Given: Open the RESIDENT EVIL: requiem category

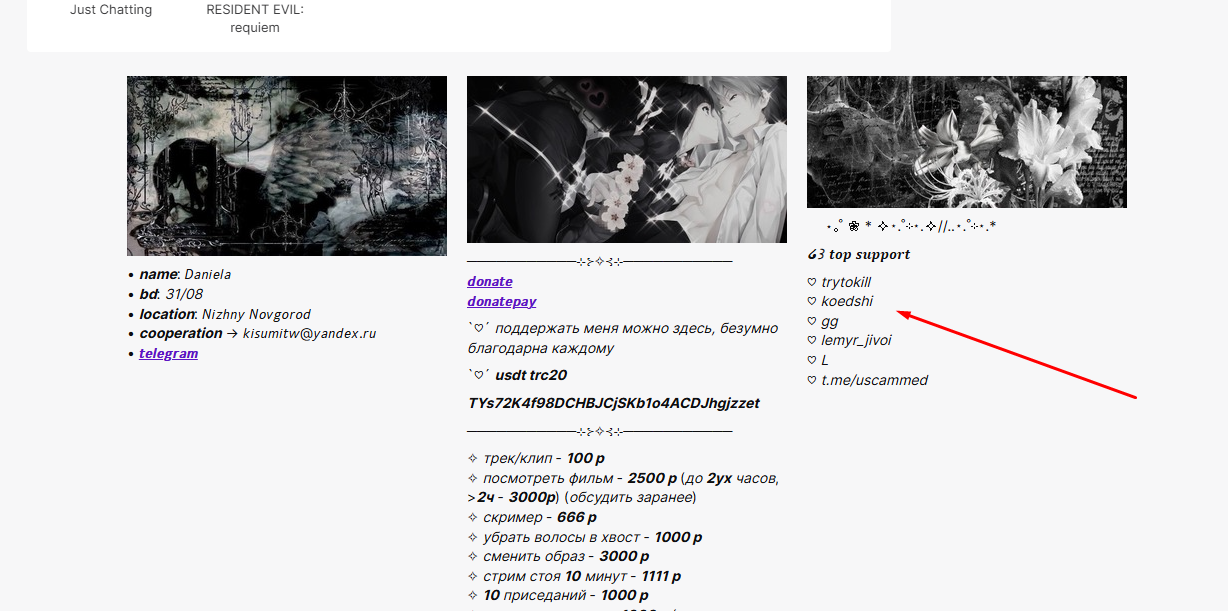Looking at the screenshot, I should (x=255, y=19).
